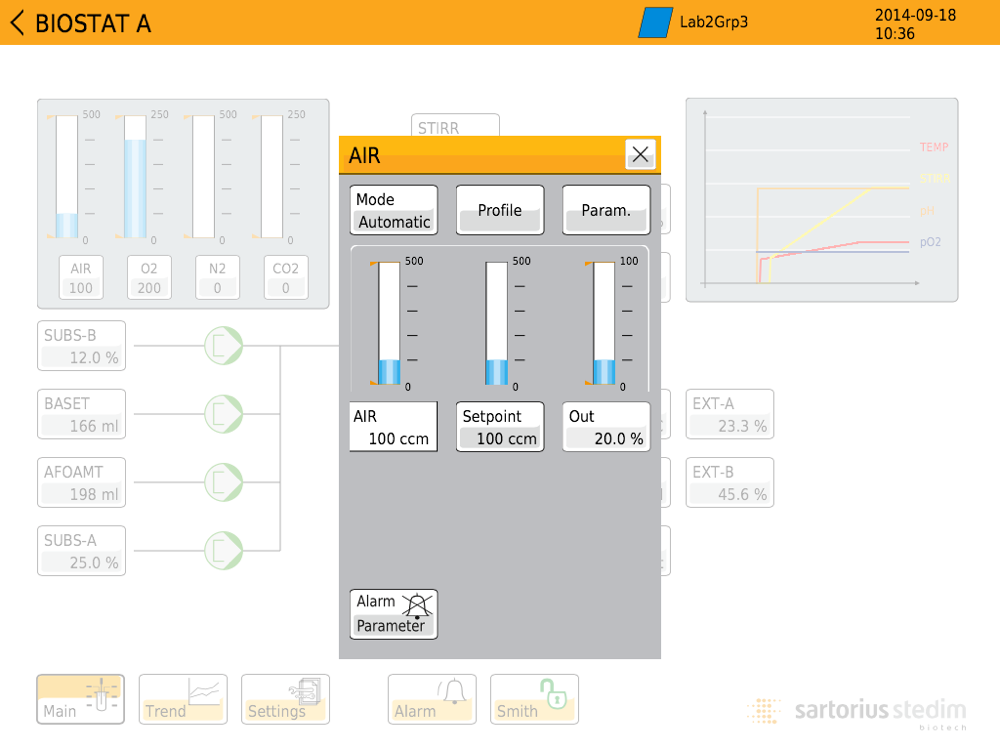Screen dimensions: 1000x750
Task: Switch to the Trend tab
Action: click(183, 699)
